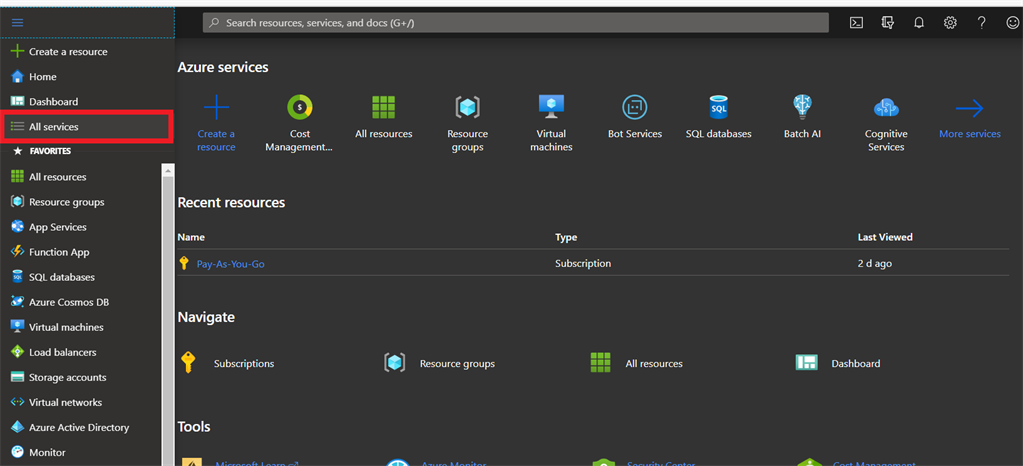Image resolution: width=1023 pixels, height=466 pixels.
Task: Open the Virtual machines tile in Azure services
Action: (x=551, y=123)
